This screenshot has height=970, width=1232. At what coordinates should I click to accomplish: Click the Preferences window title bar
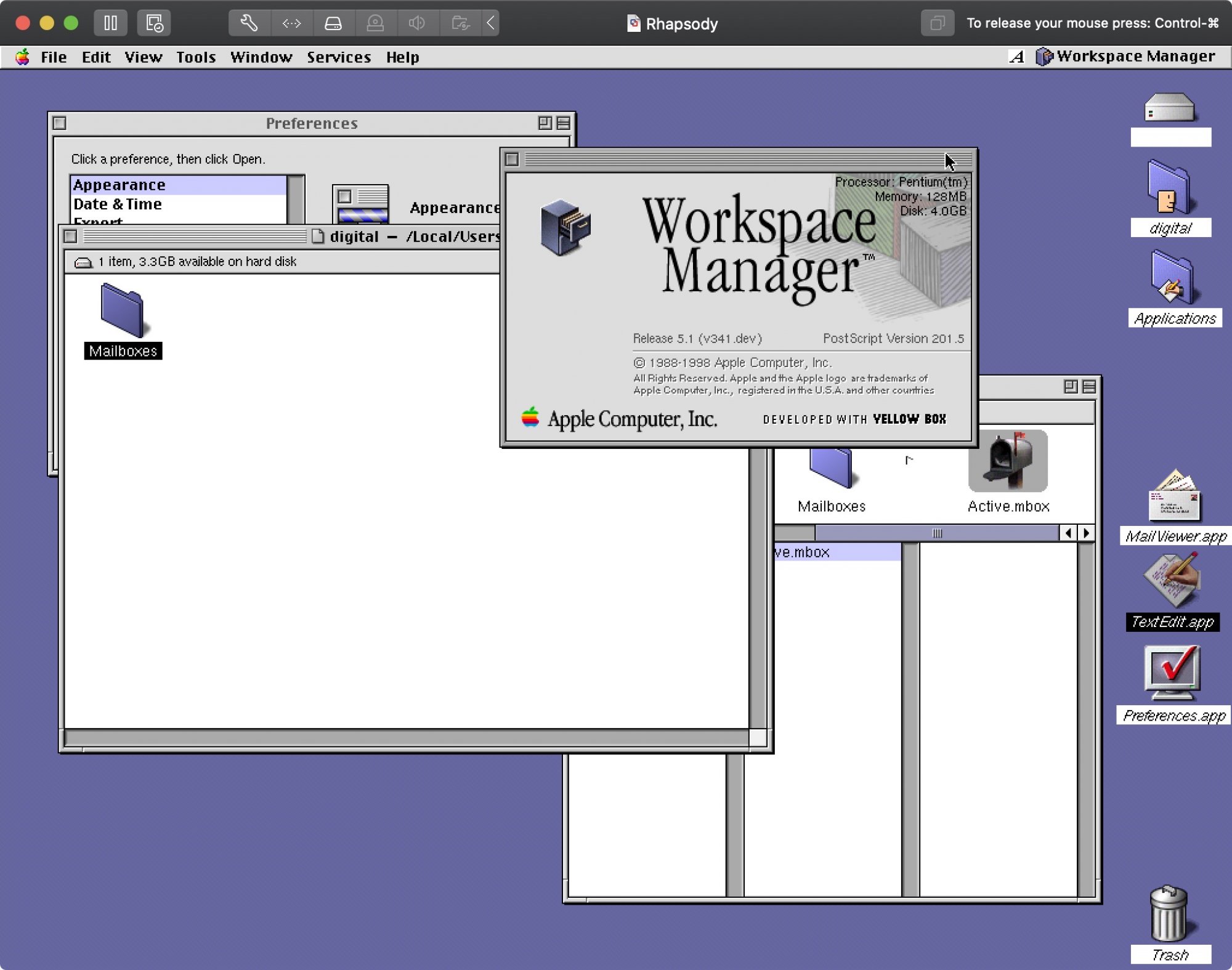click(x=312, y=123)
